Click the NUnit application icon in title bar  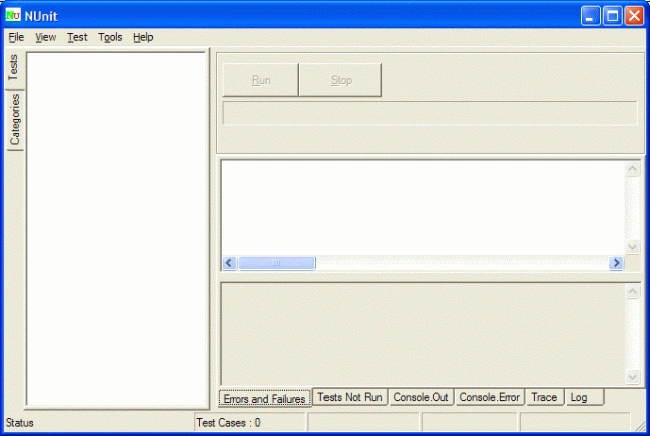(13, 15)
